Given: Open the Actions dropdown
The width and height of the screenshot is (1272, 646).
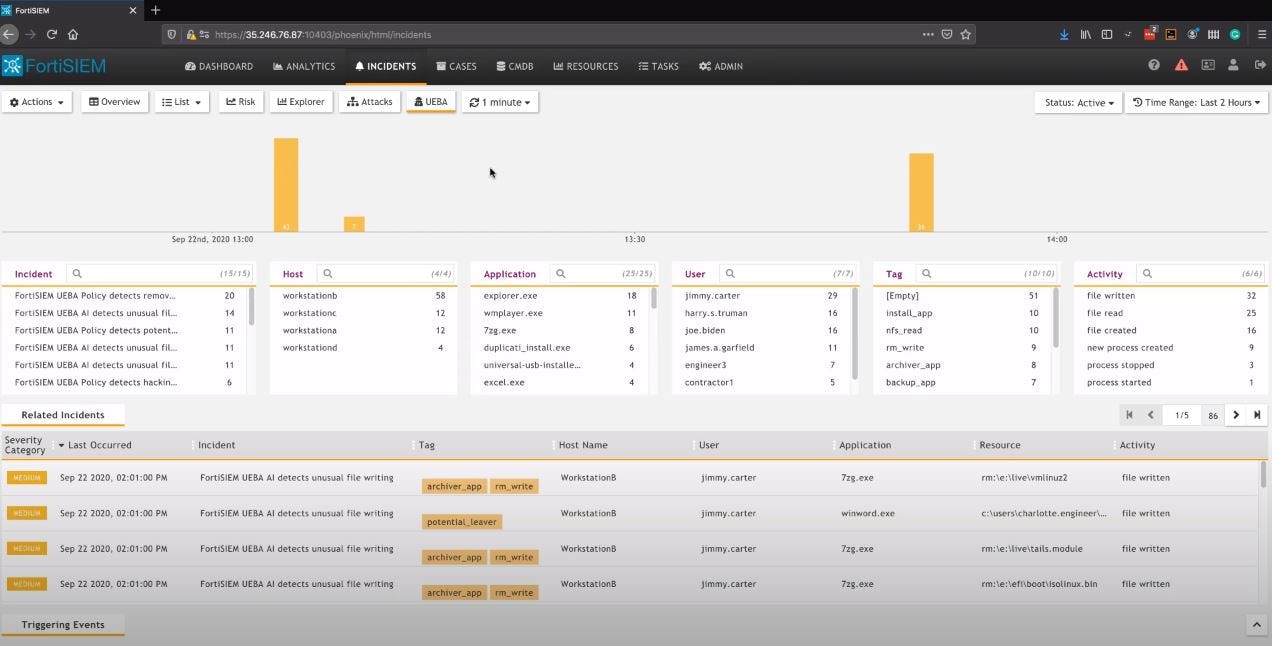Looking at the screenshot, I should 36,101.
